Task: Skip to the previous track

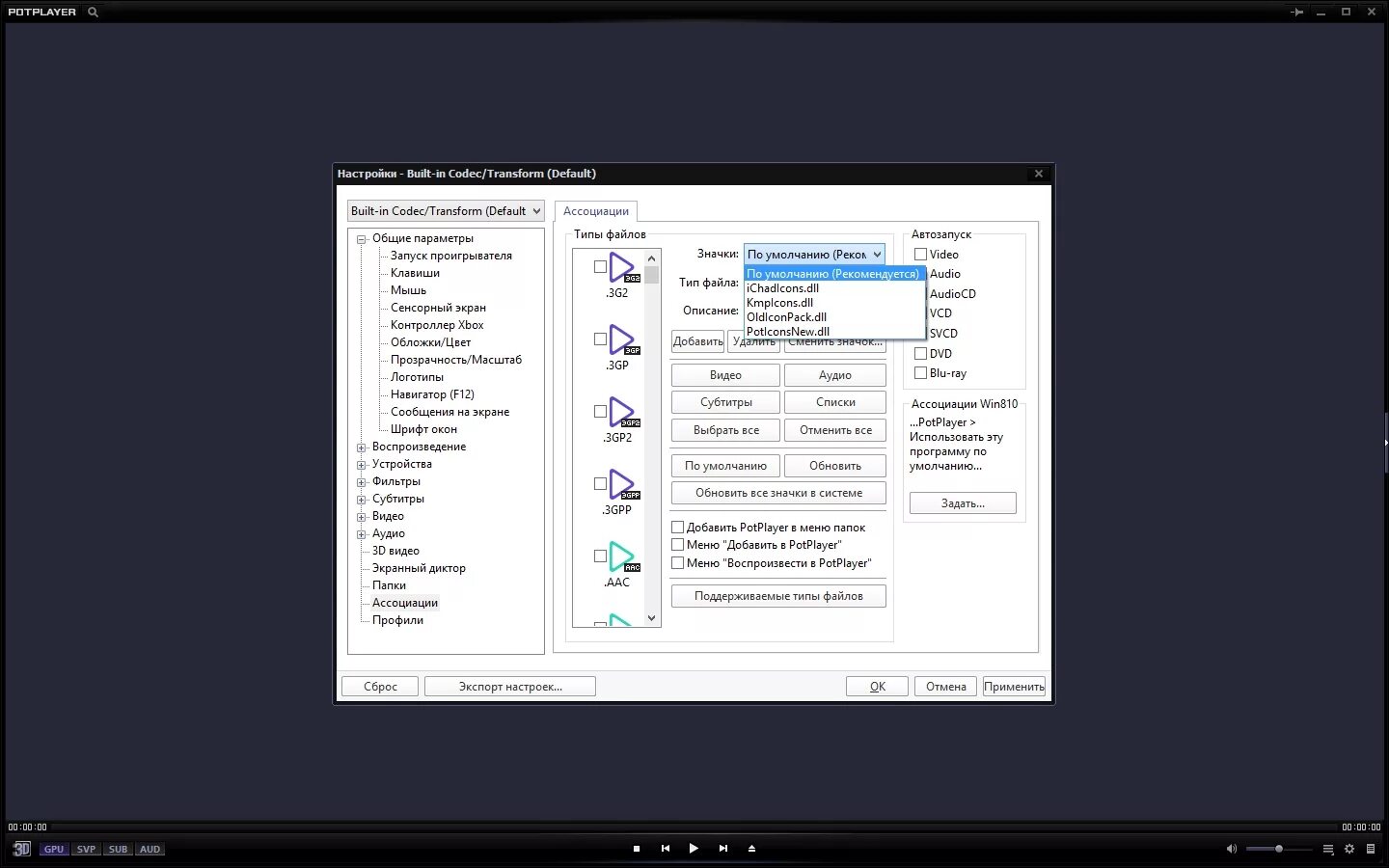Action: pos(666,849)
